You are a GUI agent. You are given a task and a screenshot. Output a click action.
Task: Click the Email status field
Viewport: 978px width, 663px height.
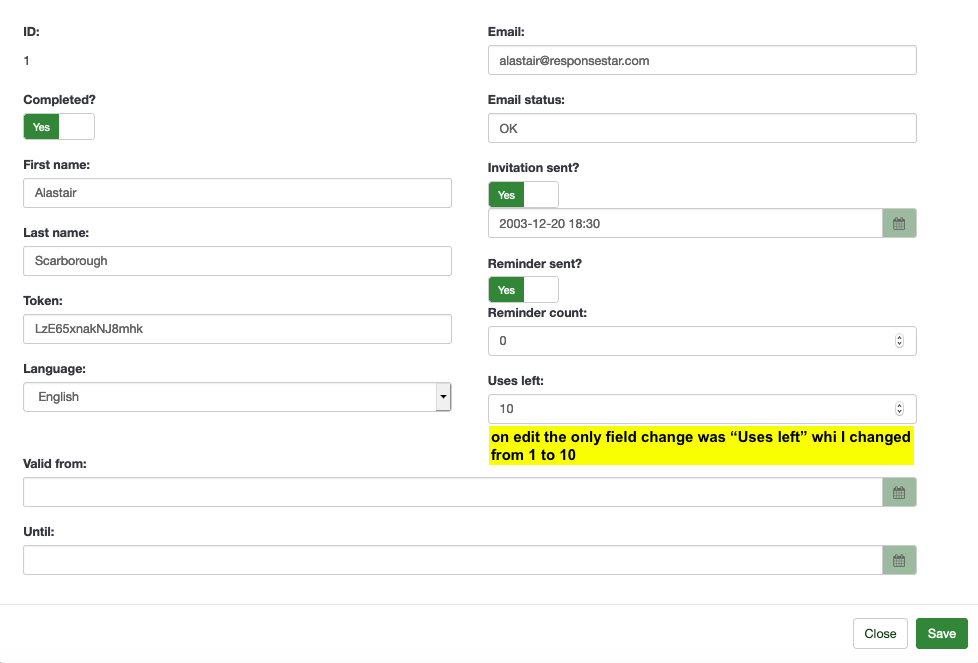pyautogui.click(x=702, y=129)
